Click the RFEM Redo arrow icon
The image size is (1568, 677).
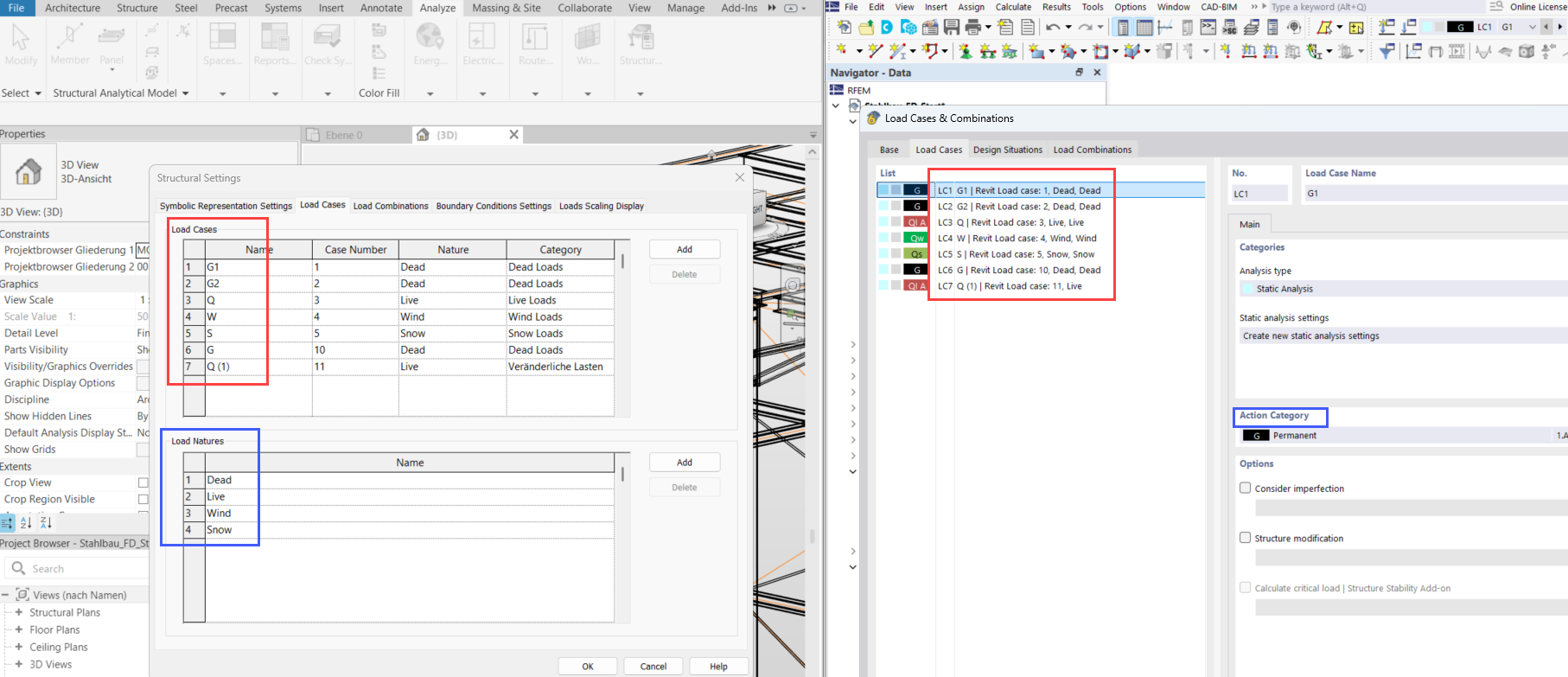tap(1085, 27)
